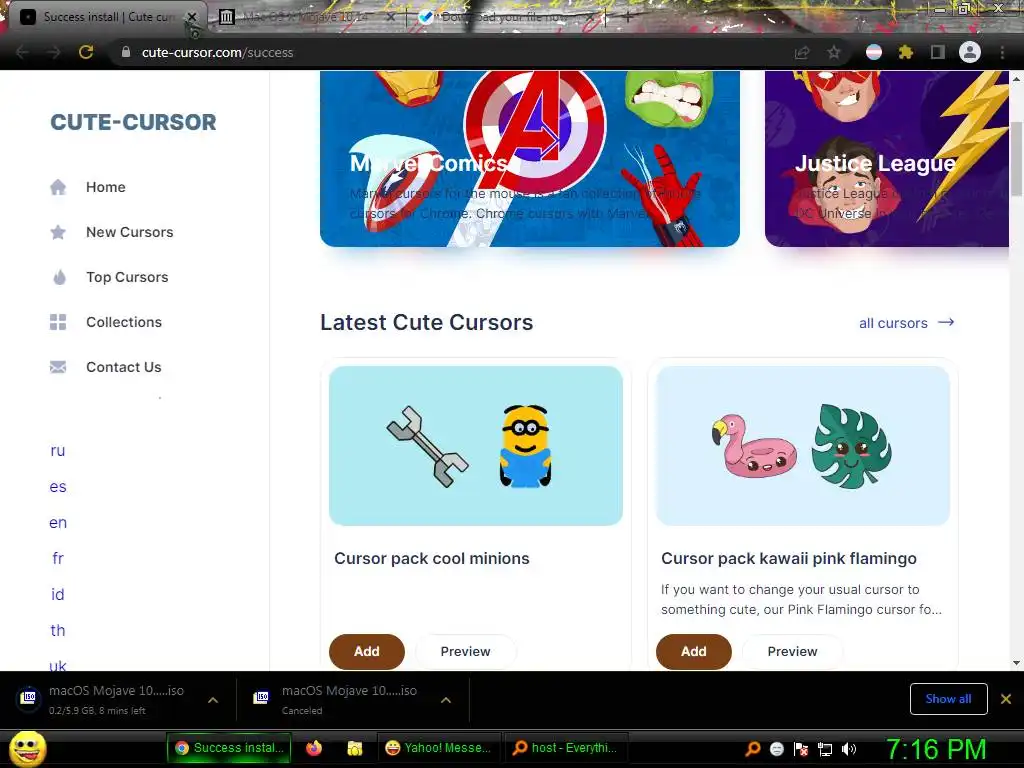
Task: Click the minions cursor pack image
Action: tap(475, 445)
